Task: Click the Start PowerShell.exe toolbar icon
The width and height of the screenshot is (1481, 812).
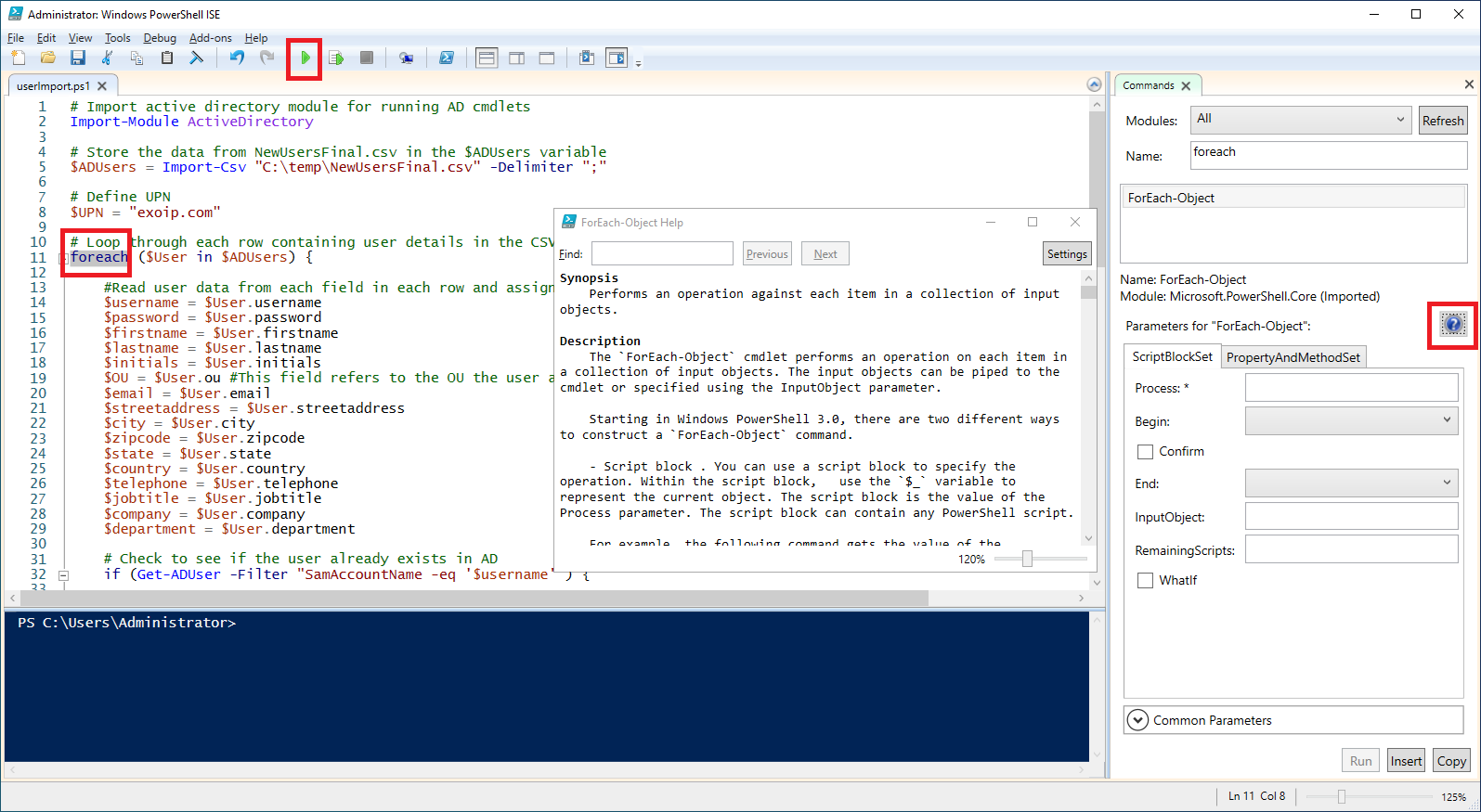Action: click(447, 58)
